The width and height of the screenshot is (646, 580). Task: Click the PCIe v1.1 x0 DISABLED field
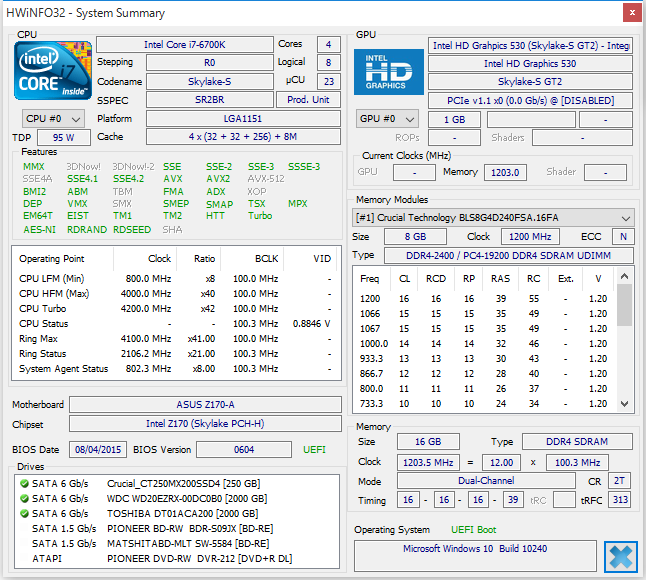530,101
